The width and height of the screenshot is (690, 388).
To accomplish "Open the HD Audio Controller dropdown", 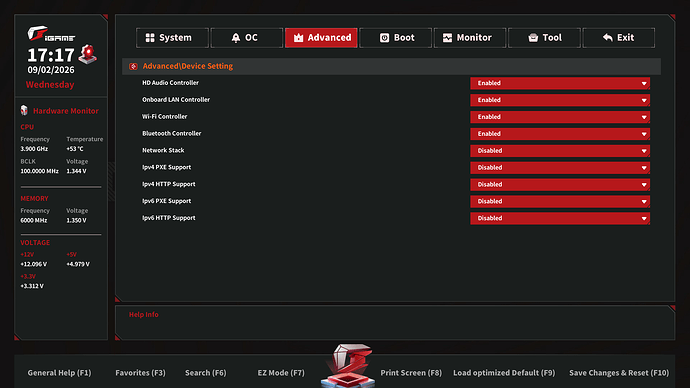I will 560,83.
